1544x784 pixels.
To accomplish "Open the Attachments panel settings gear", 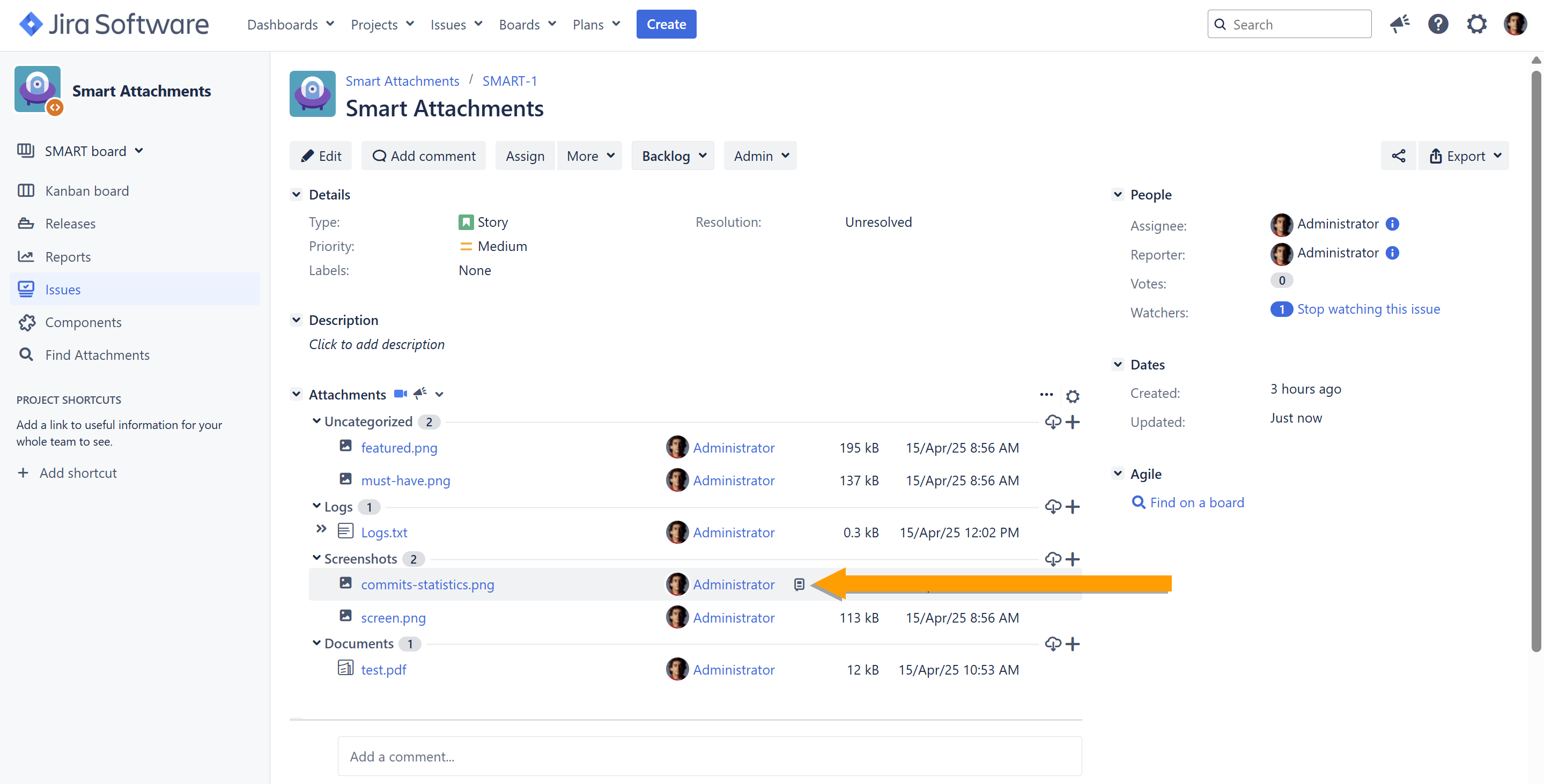I will point(1073,396).
